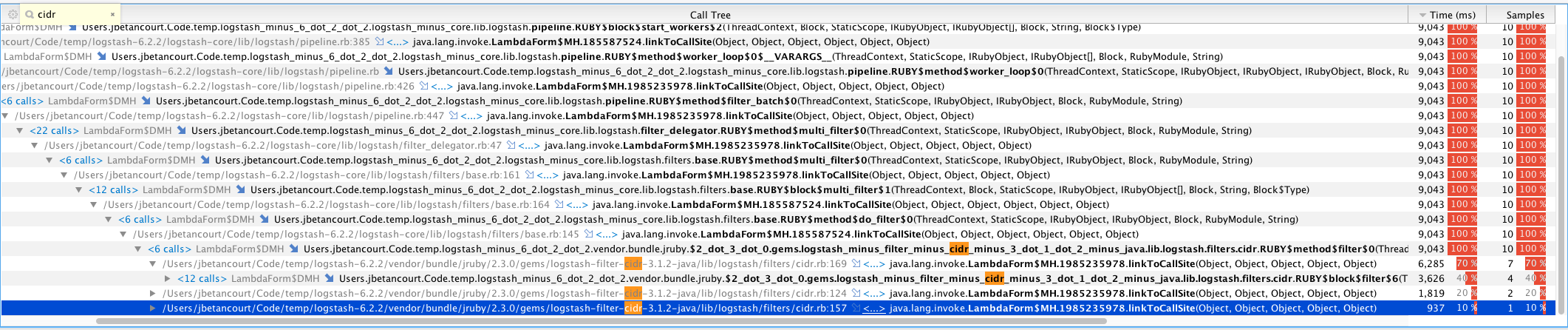This screenshot has width=1568, height=330.
Task: Click '<...>' link after filter_delegator.rb:47
Action: pos(528,146)
